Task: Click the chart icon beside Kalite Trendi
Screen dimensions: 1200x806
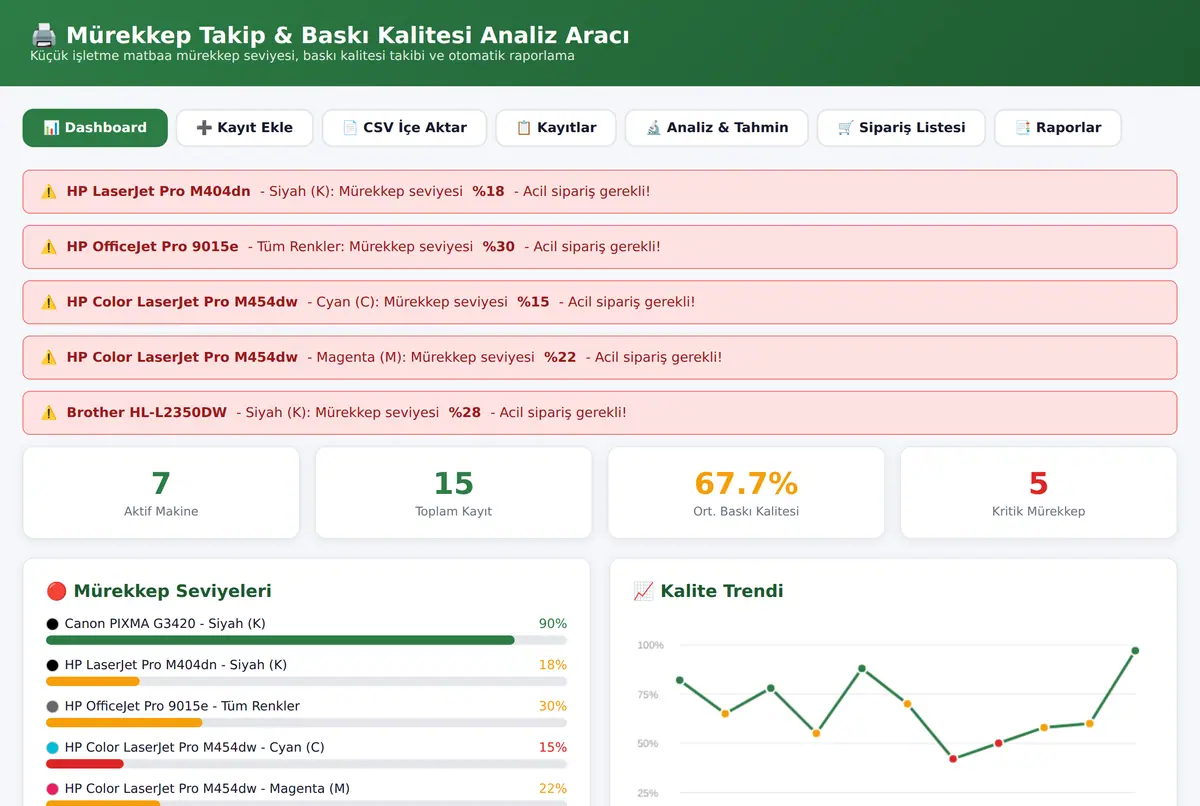Action: tap(644, 591)
